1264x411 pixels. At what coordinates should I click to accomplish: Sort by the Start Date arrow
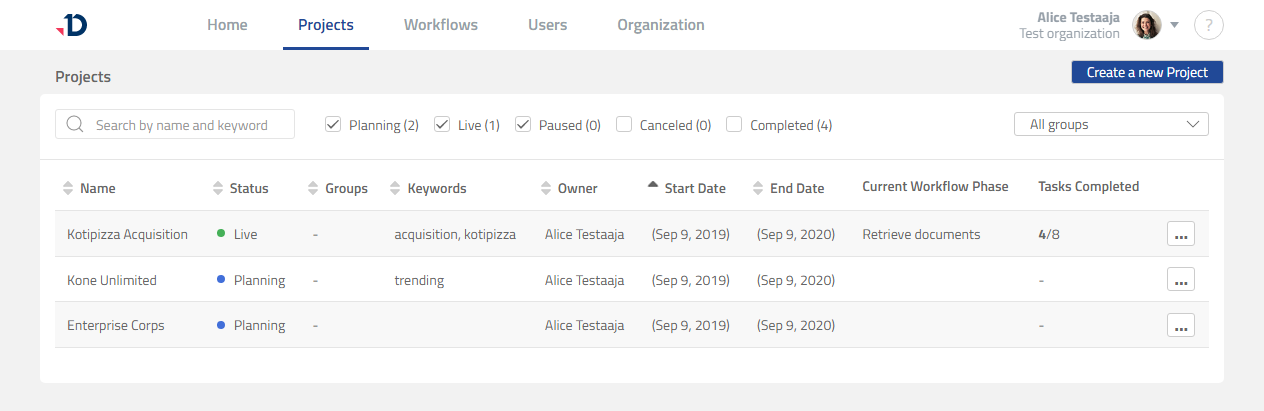[x=653, y=186]
